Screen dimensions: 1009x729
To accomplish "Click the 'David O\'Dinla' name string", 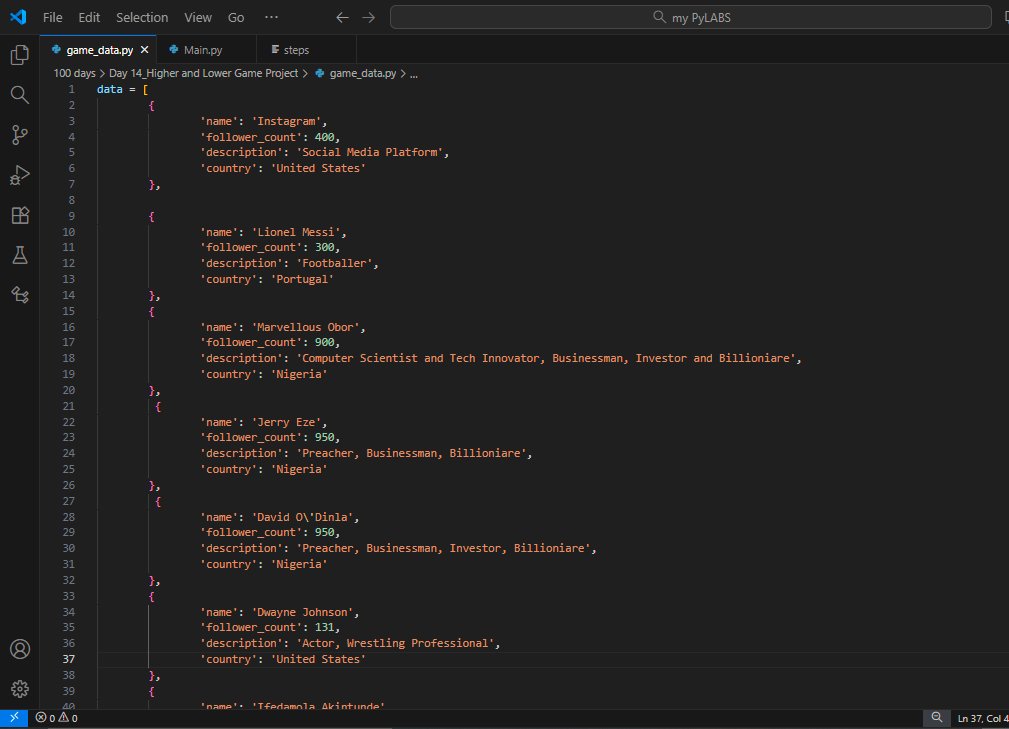I will [x=302, y=517].
